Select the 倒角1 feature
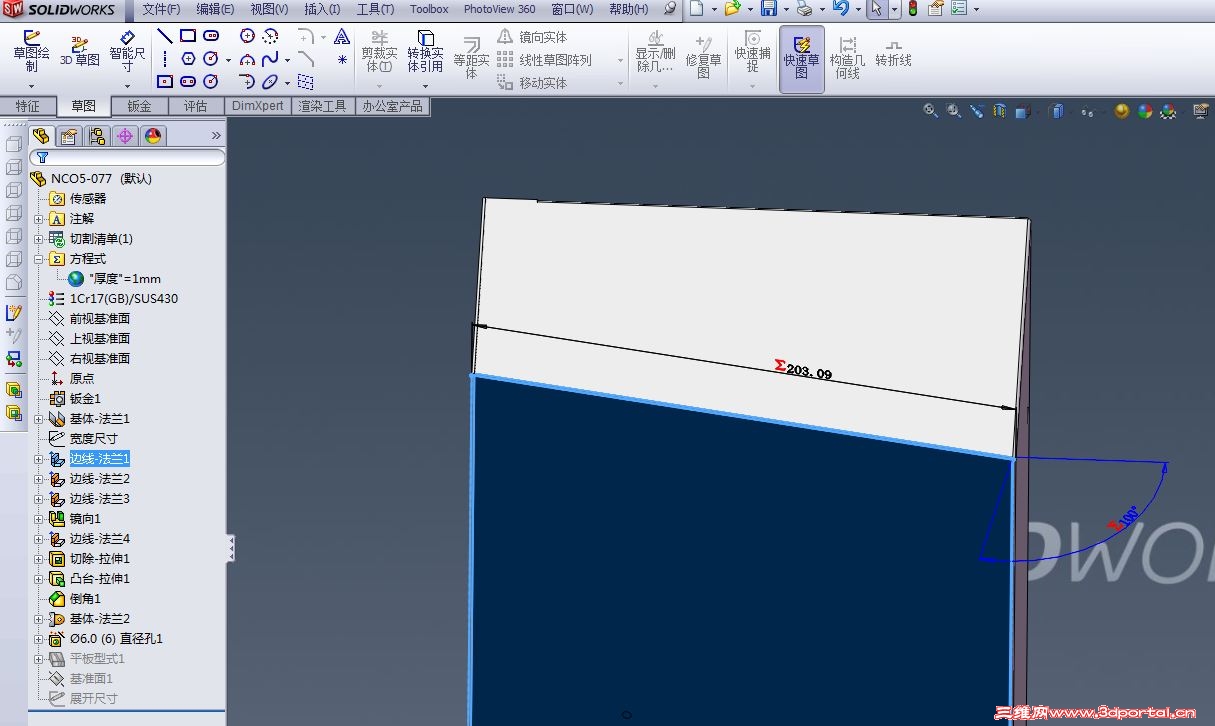Image resolution: width=1215 pixels, height=726 pixels. 85,598
